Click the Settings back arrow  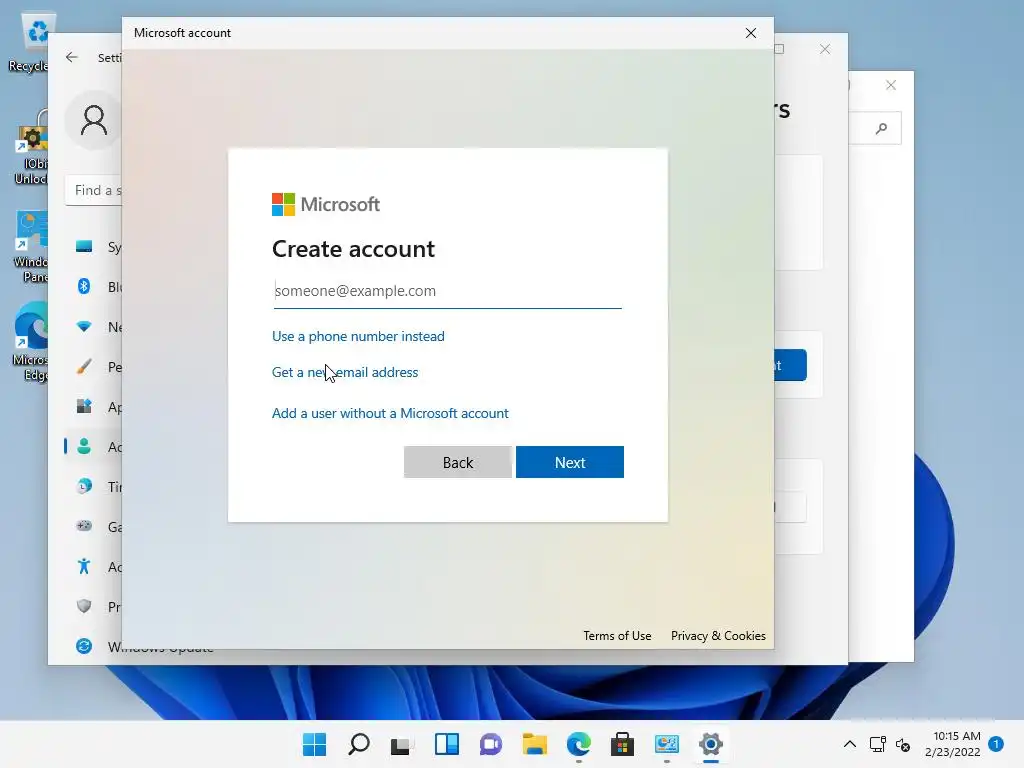pyautogui.click(x=72, y=57)
